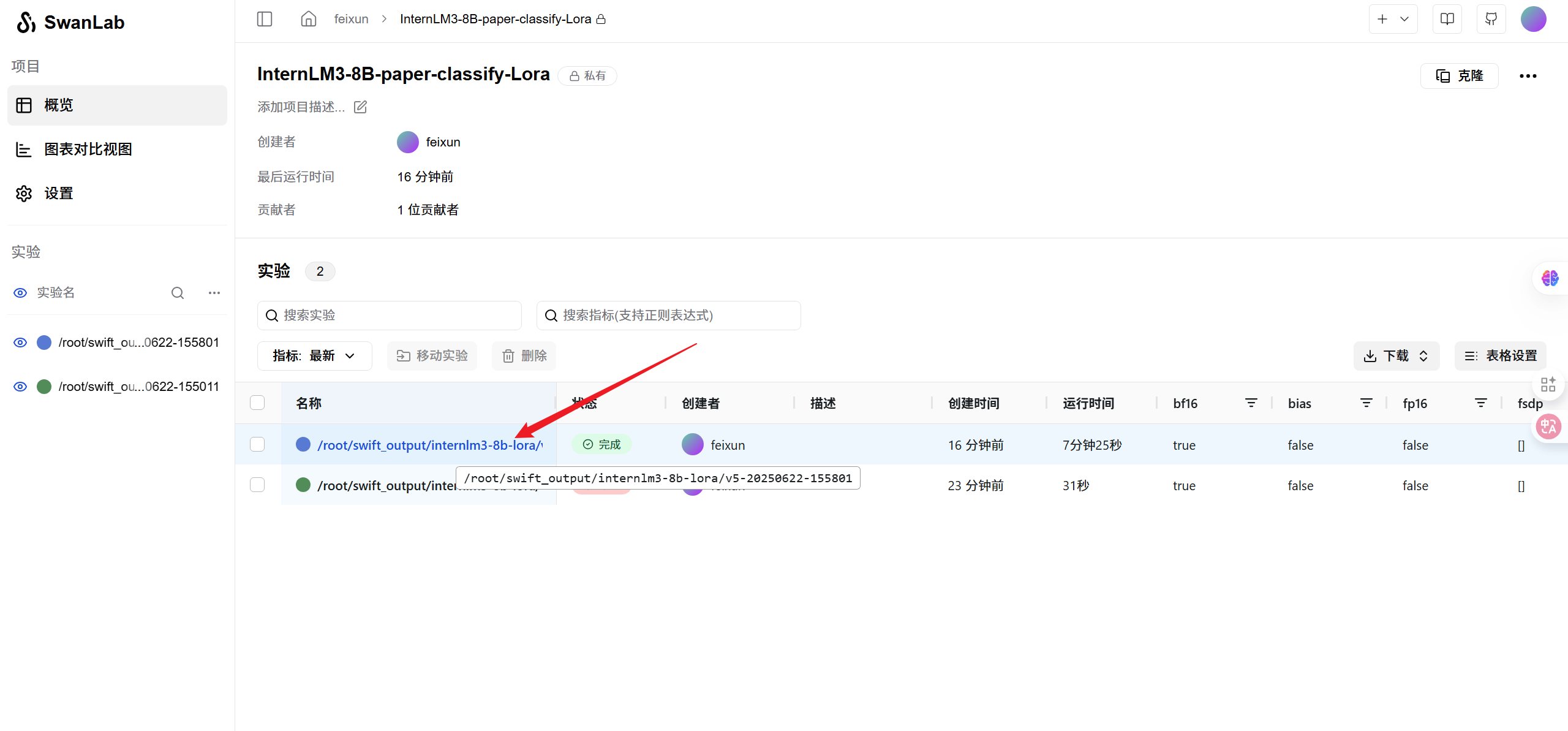The image size is (1568, 731).
Task: Select experiment /root/swift_ou...0622-155011 in sidebar
Action: click(x=138, y=387)
